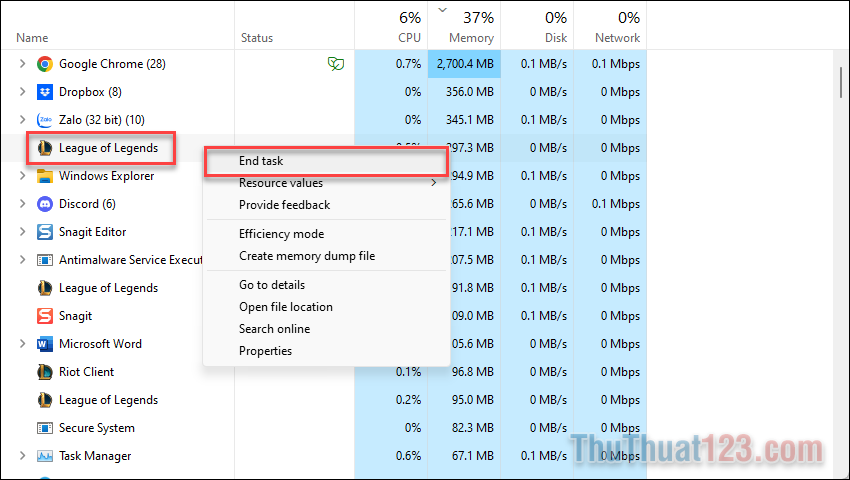The height and width of the screenshot is (480, 850).
Task: Click the Task Manager process icon
Action: pos(45,456)
